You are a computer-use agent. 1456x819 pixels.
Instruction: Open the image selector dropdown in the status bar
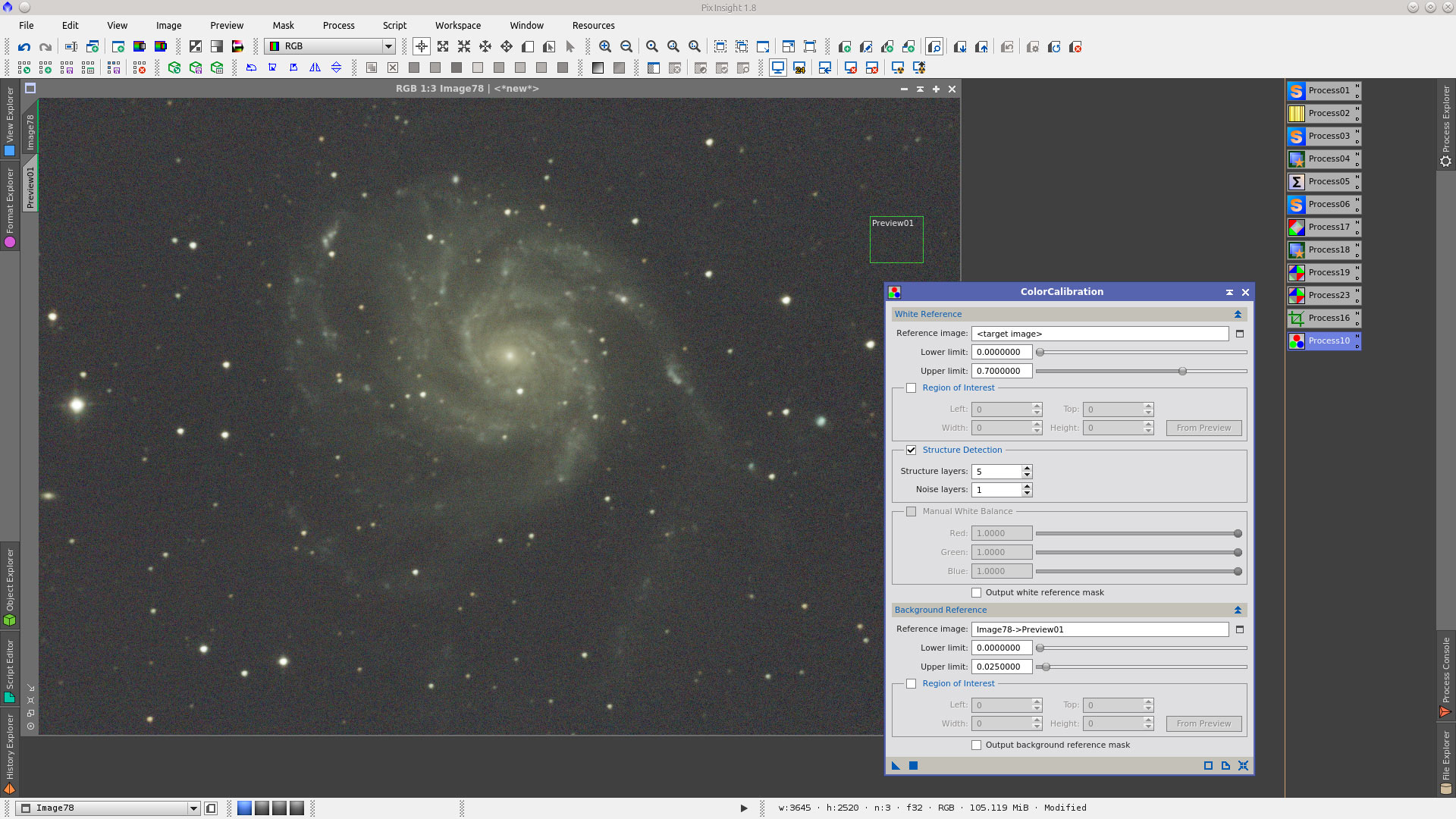point(194,808)
